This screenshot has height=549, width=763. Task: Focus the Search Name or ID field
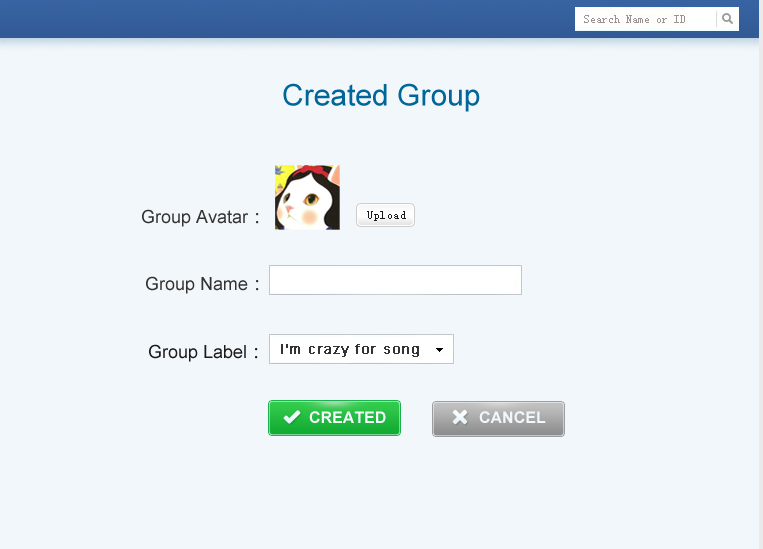tap(645, 19)
